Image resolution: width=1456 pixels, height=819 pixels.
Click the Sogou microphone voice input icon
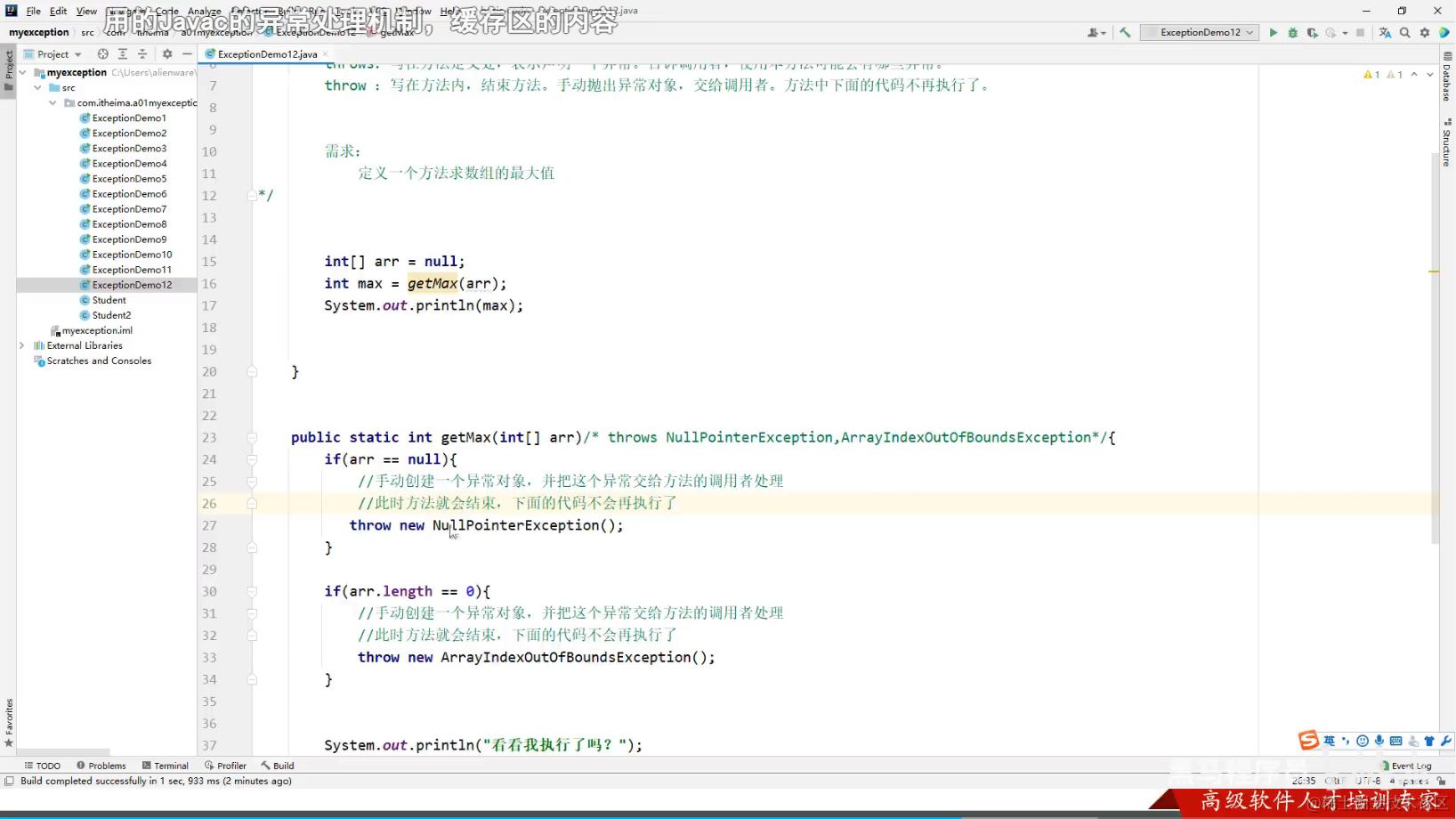pyautogui.click(x=1379, y=741)
